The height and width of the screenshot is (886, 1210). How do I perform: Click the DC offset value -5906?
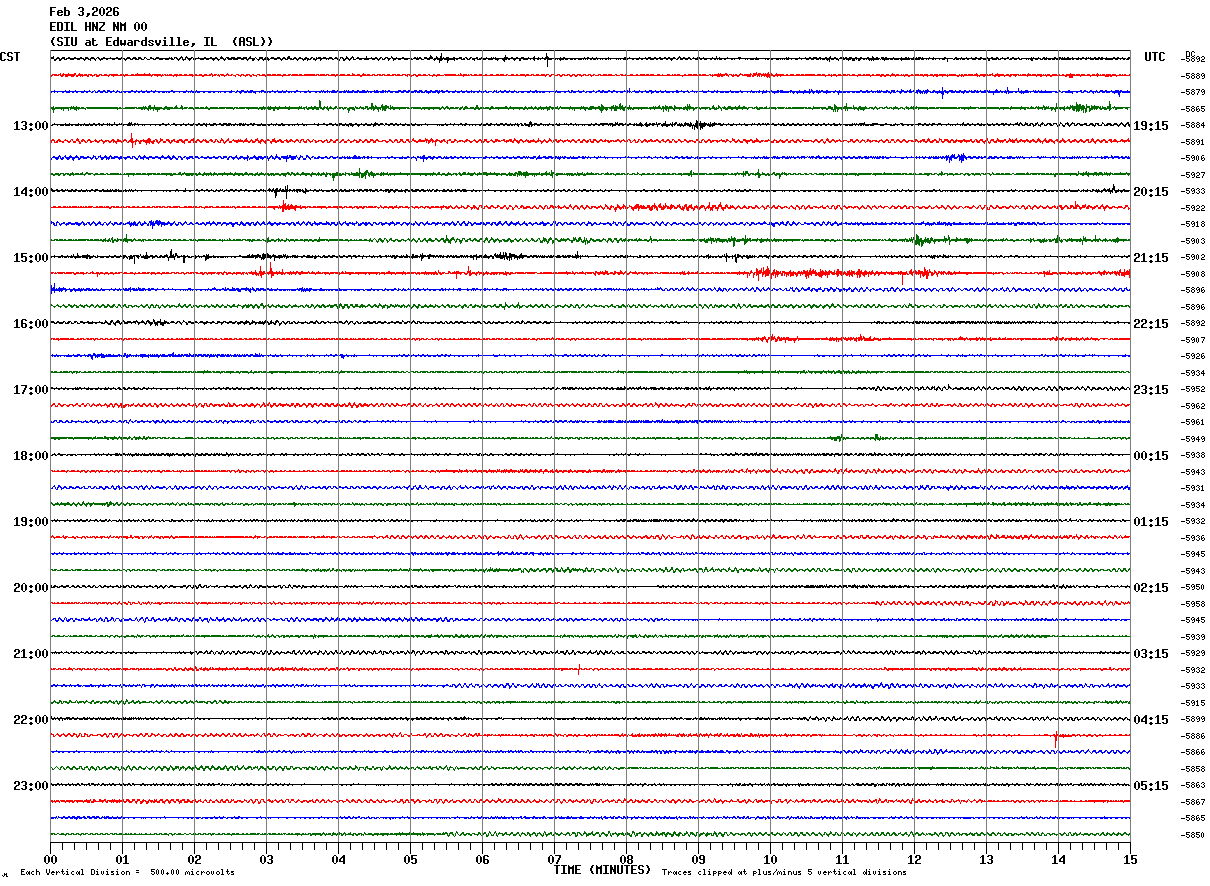(1193, 158)
